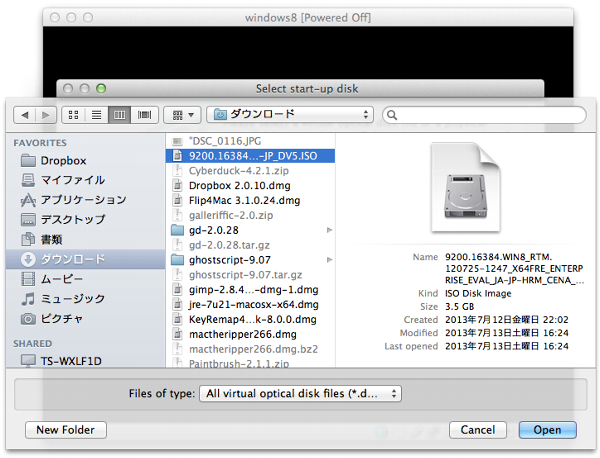
Task: Click the ダウンロード arrow icon in sidebar
Action: [x=28, y=259]
